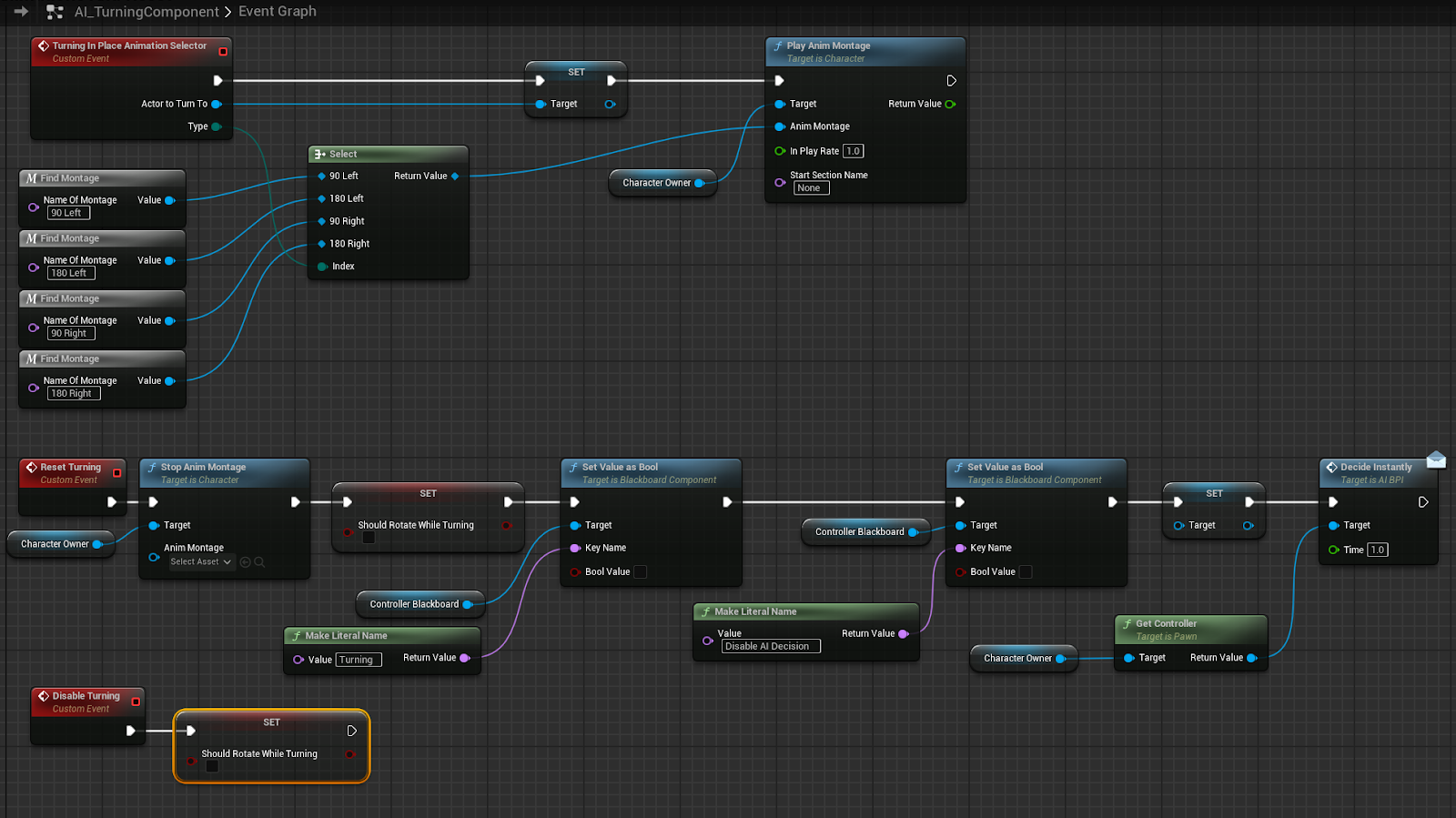1456x818 pixels.
Task: Click the blueprint graph icon beside AI_TurningComponent
Action: [x=55, y=12]
